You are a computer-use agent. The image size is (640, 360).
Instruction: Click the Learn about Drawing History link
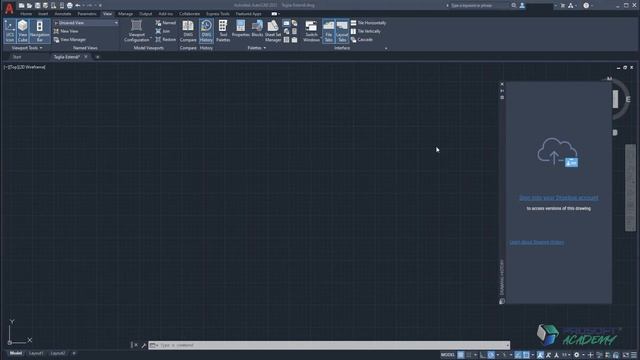pos(537,242)
